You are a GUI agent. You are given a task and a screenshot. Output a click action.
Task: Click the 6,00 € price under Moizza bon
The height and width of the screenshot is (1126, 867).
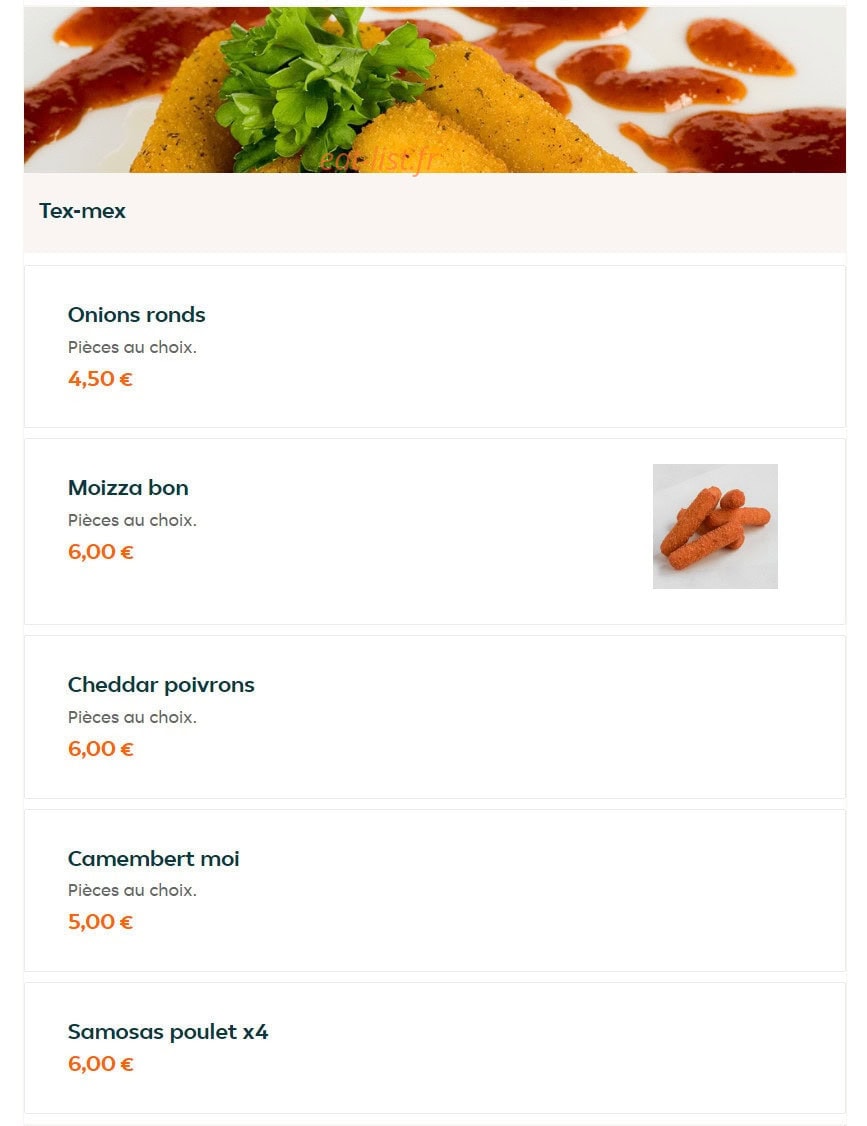[x=101, y=552]
